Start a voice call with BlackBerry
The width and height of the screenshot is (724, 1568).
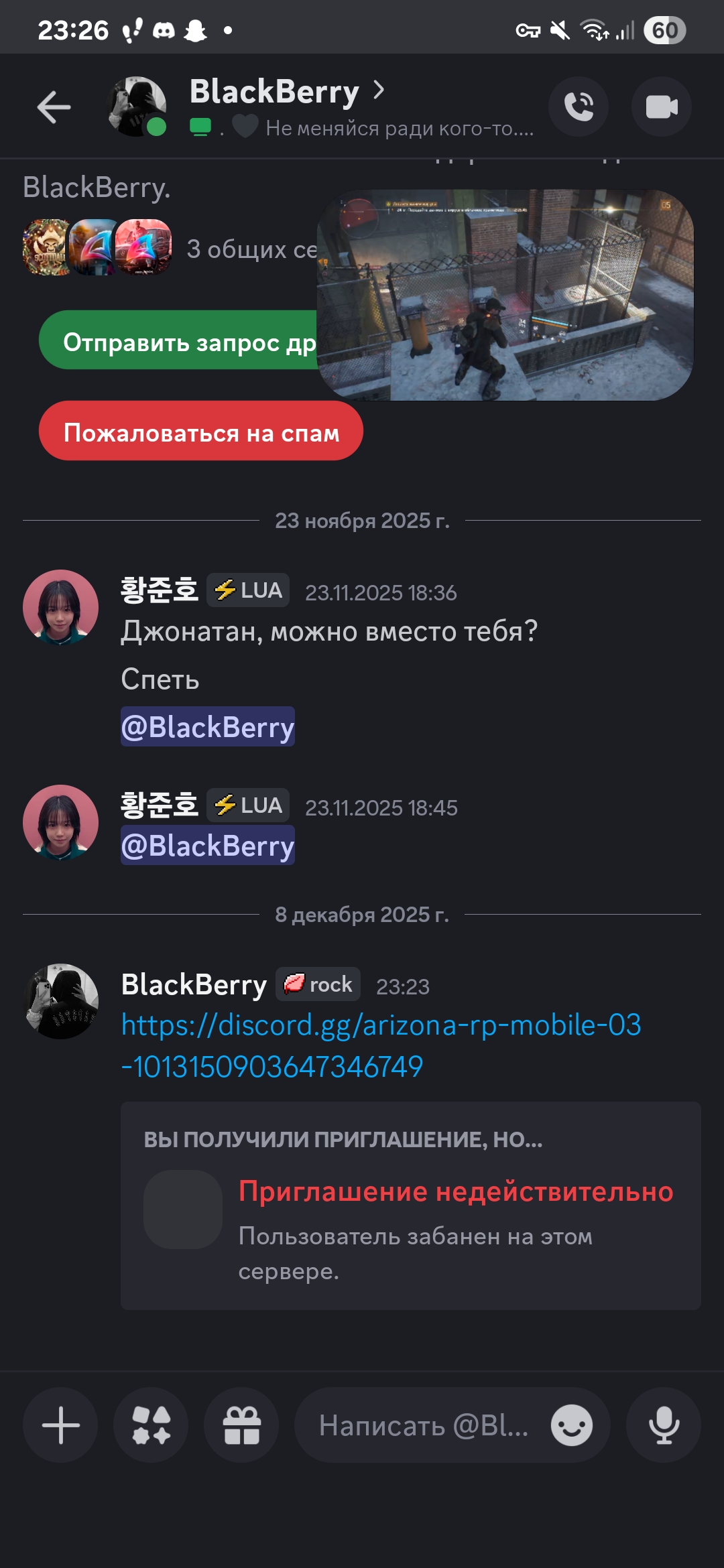point(579,107)
